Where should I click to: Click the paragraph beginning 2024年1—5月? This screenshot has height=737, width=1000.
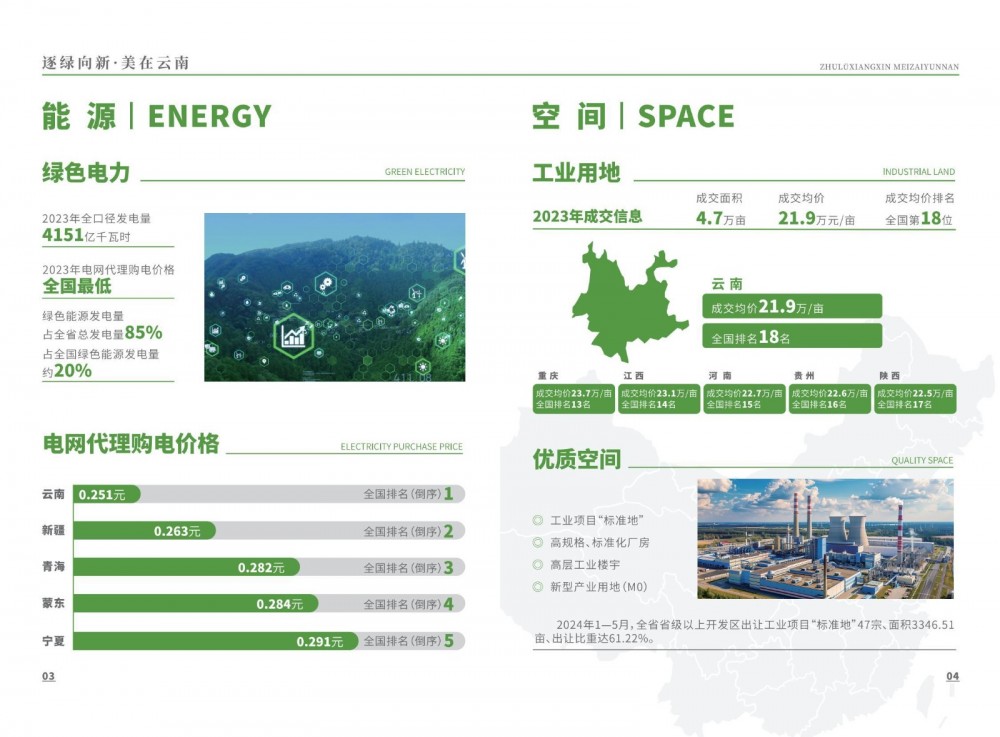pos(744,631)
